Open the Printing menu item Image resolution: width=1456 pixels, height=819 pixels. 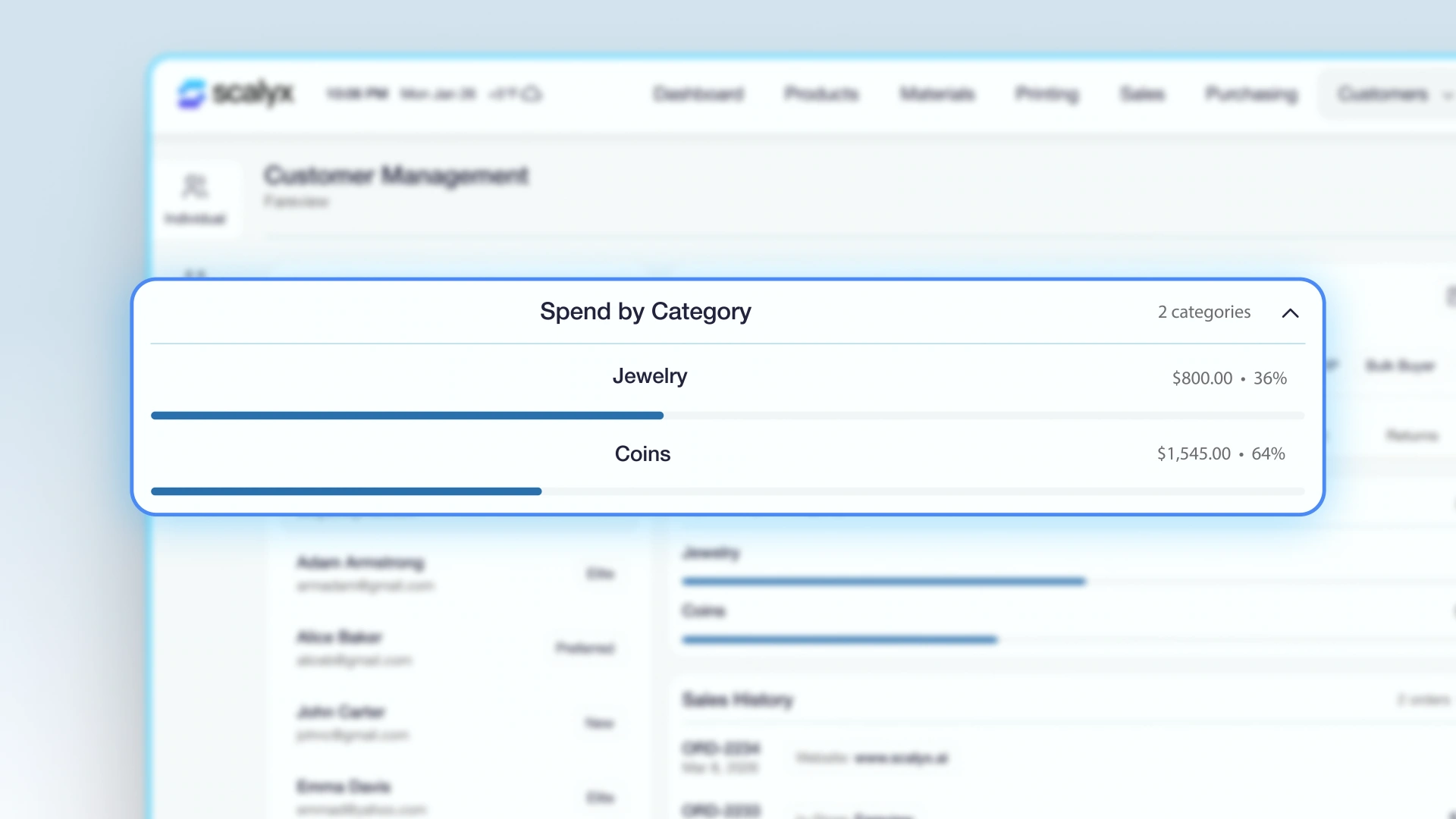click(x=1046, y=94)
